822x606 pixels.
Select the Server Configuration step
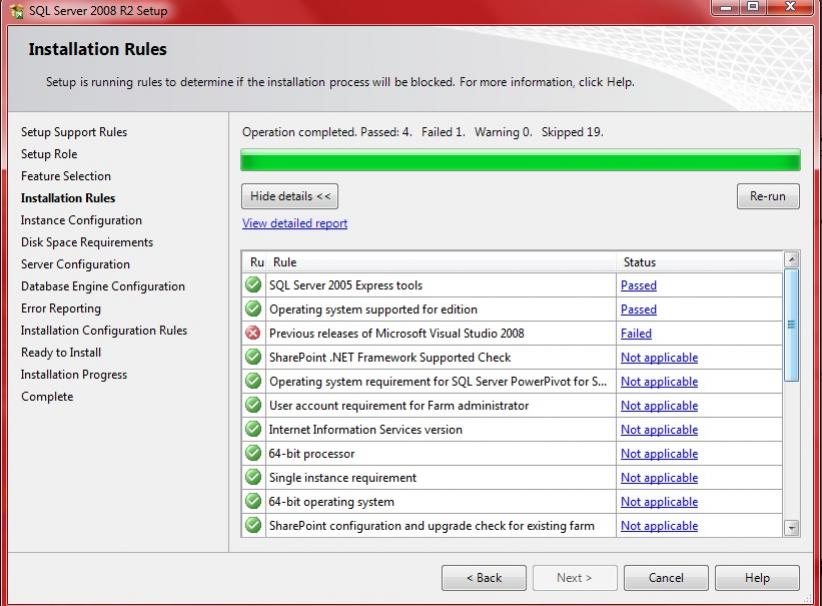(x=75, y=264)
